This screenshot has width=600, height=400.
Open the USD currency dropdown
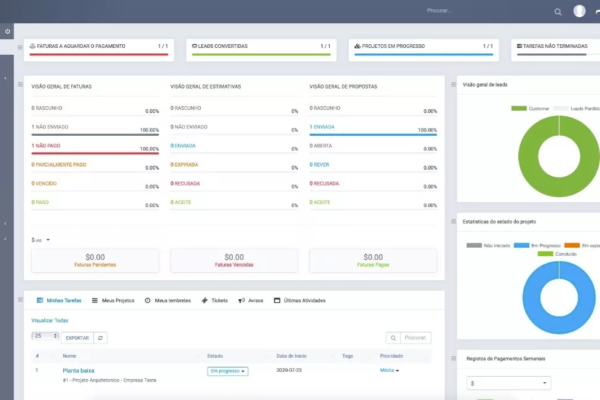point(37,240)
